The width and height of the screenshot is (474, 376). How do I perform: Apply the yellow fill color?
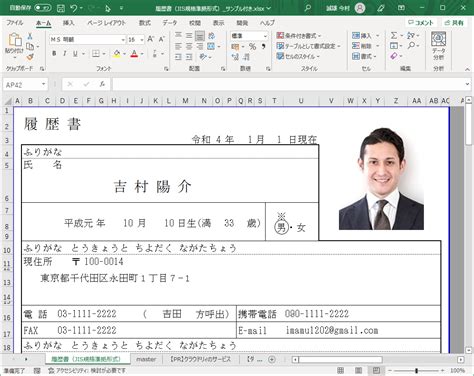click(x=117, y=53)
